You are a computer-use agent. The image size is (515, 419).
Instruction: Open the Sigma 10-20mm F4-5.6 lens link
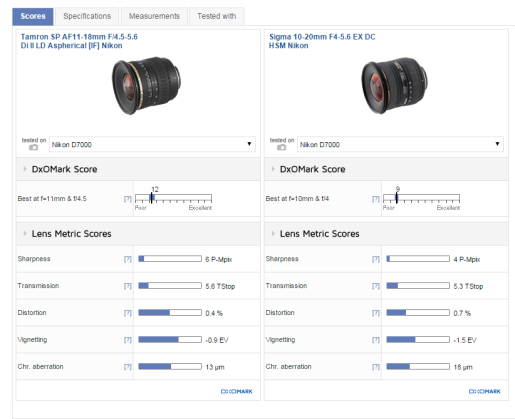[322, 41]
